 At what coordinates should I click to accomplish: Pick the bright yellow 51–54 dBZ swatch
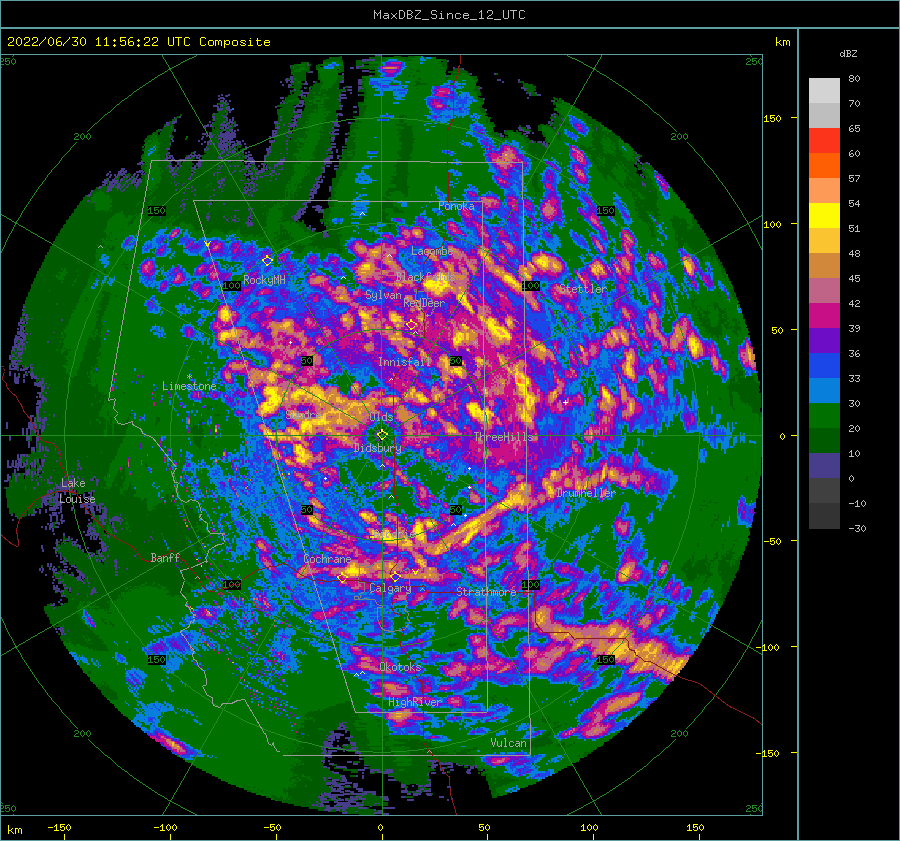click(x=824, y=216)
